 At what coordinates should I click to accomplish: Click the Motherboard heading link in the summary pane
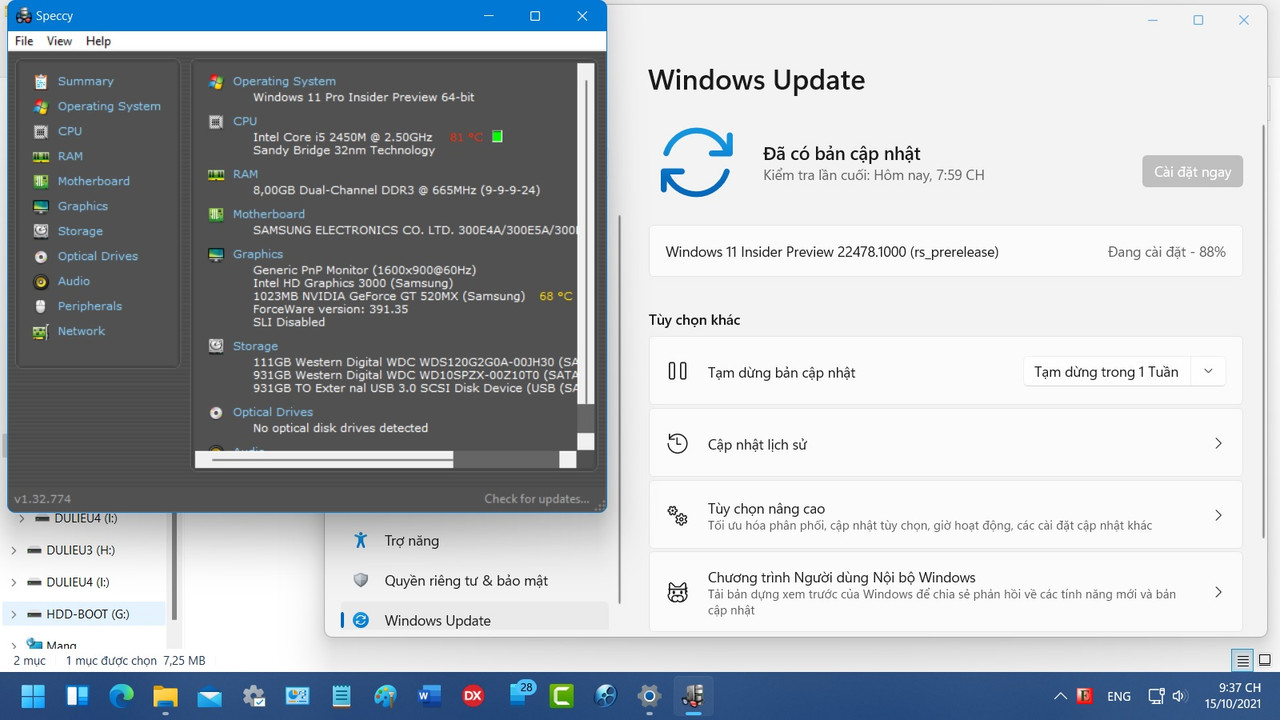tap(269, 214)
